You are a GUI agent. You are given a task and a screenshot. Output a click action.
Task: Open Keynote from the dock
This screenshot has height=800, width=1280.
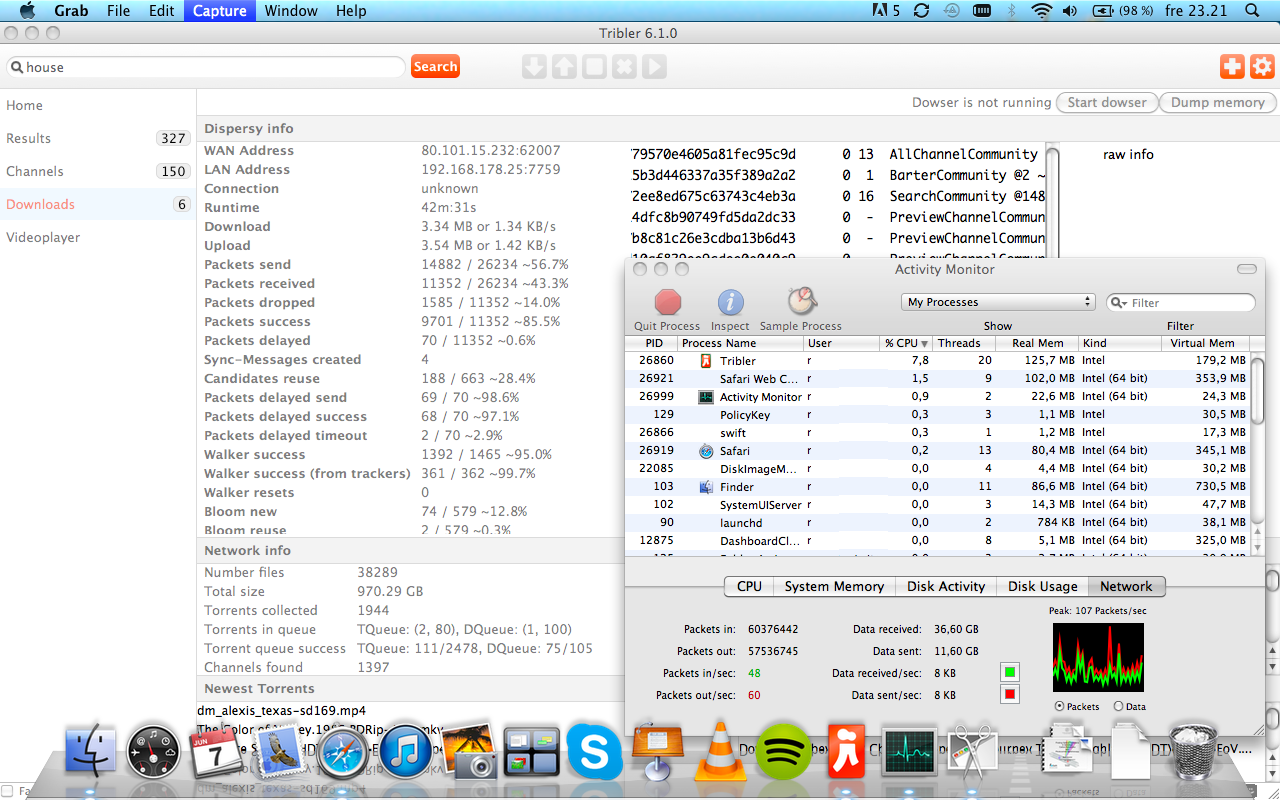click(656, 751)
